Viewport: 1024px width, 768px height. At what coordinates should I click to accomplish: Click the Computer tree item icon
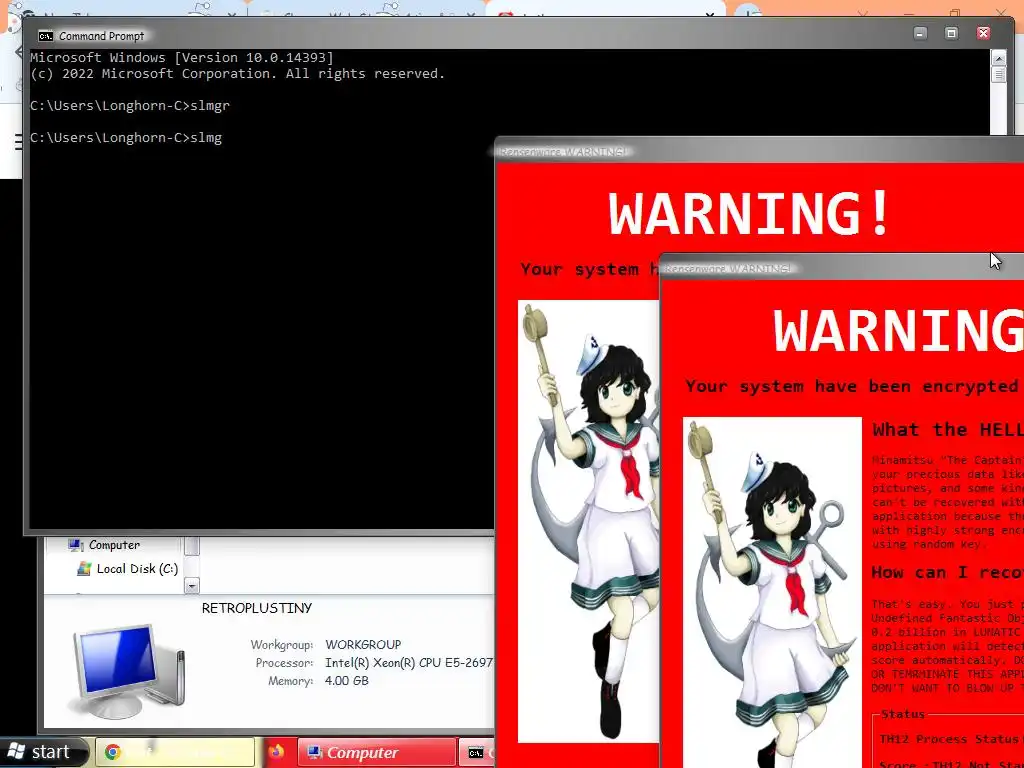point(76,545)
